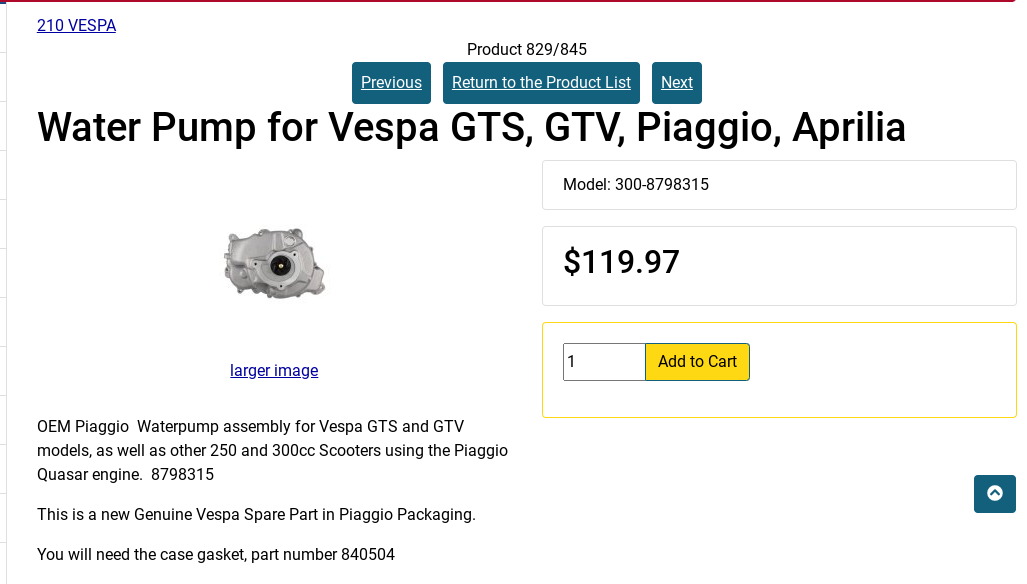The image size is (1027, 584).
Task: Click Previous to see product 828
Action: click(391, 82)
